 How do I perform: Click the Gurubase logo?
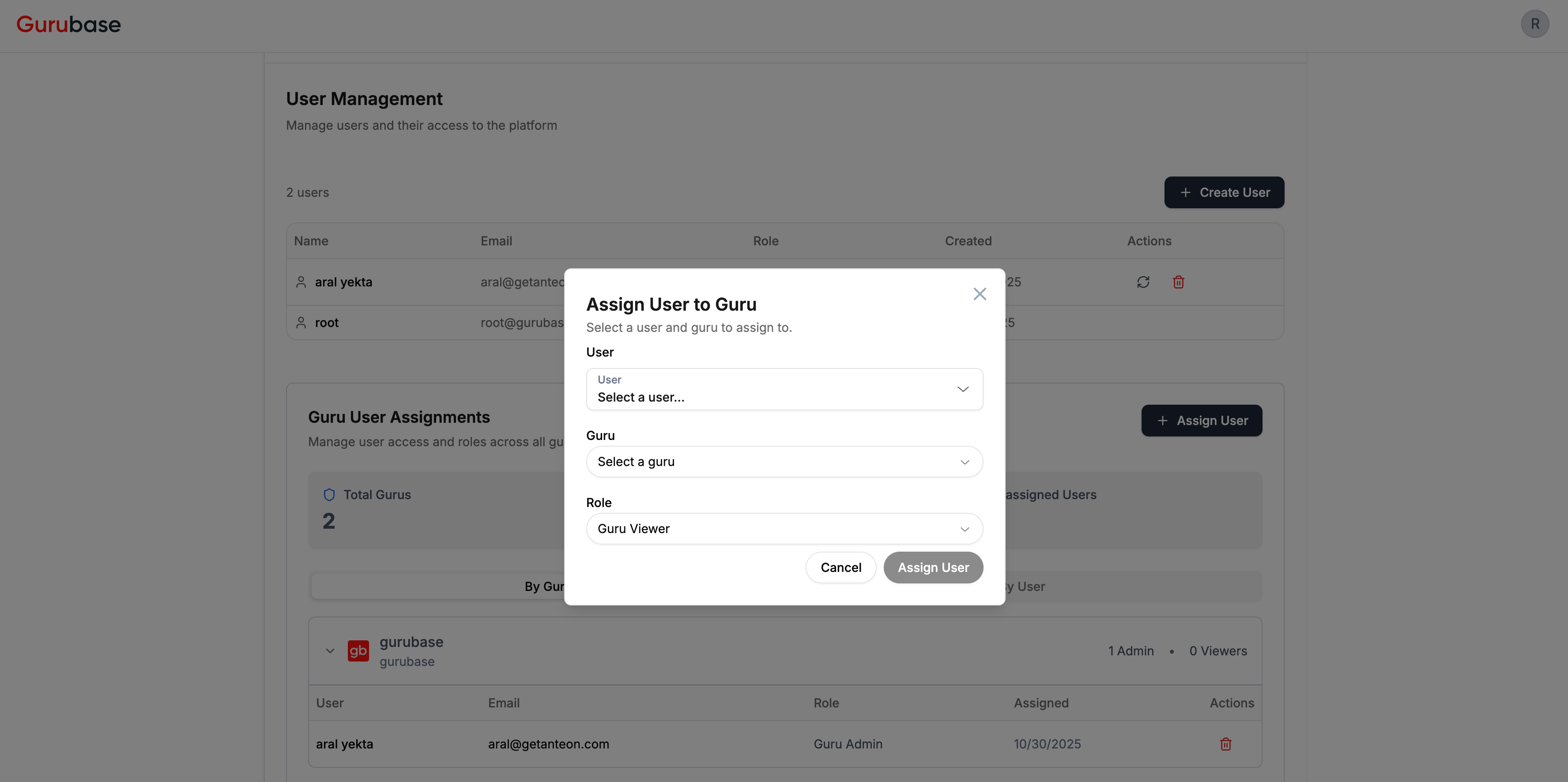pos(68,24)
